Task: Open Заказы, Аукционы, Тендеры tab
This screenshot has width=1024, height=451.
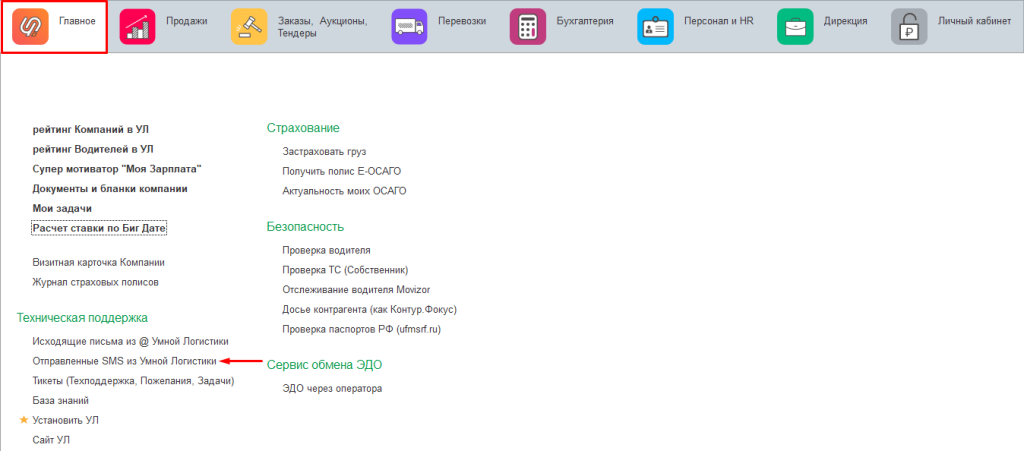Action: (302, 27)
